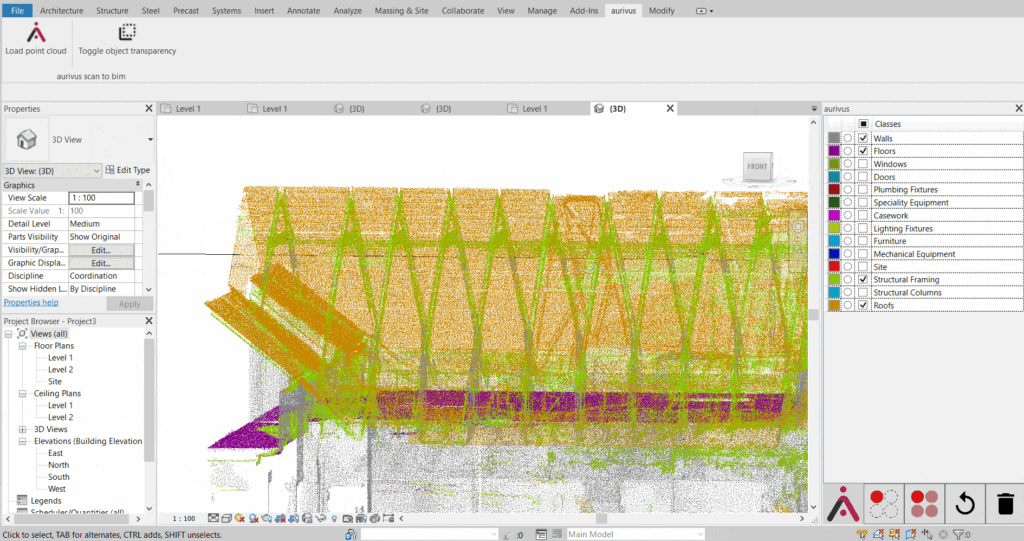Click the 1 : 100 view scale button

[184, 518]
